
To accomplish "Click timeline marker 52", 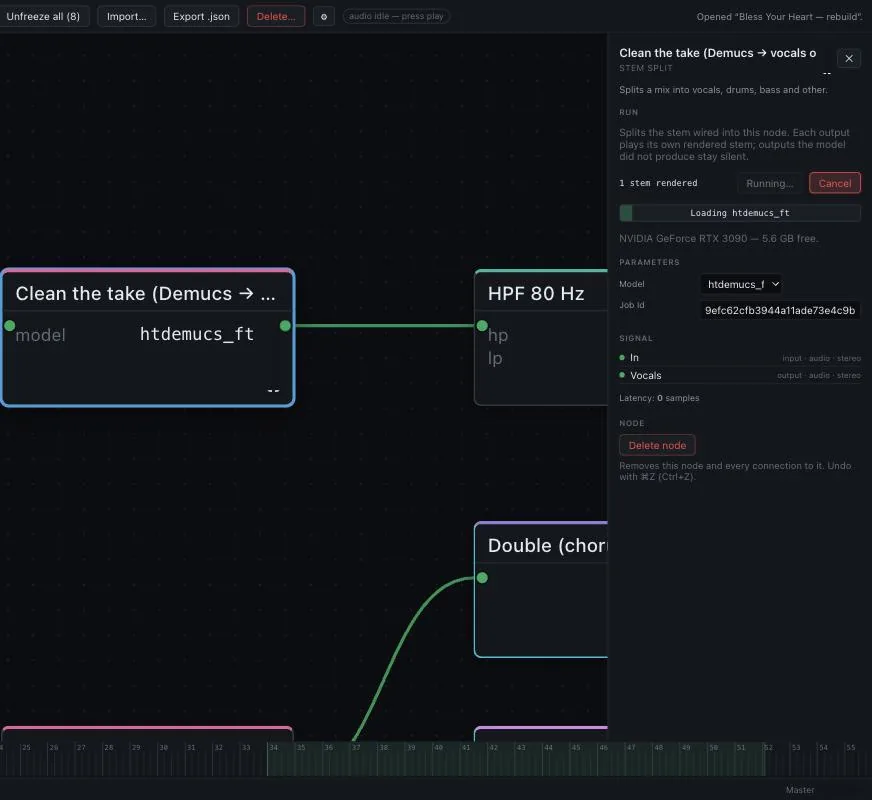I will [768, 748].
